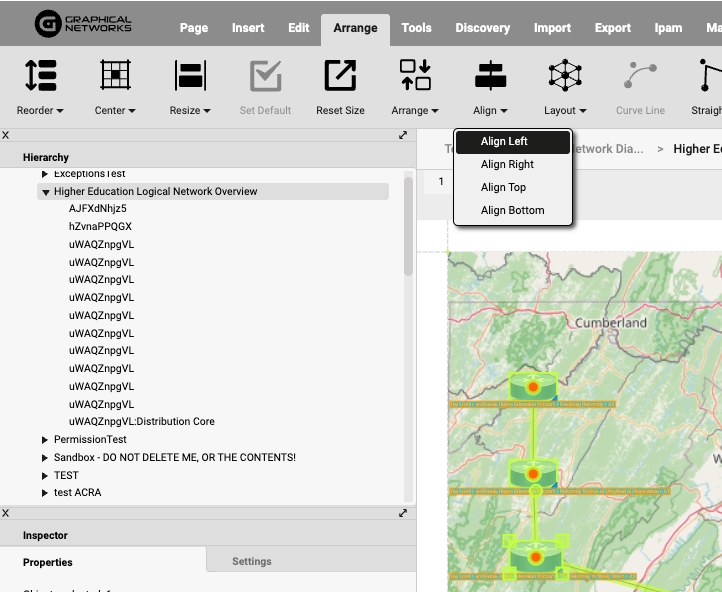
Task: Select Align Right from the menu
Action: point(507,164)
